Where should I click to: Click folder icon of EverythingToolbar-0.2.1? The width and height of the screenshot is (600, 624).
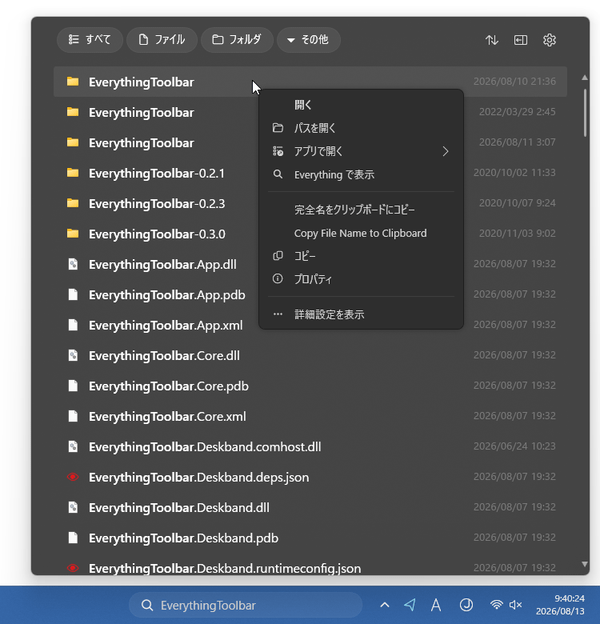point(73,173)
